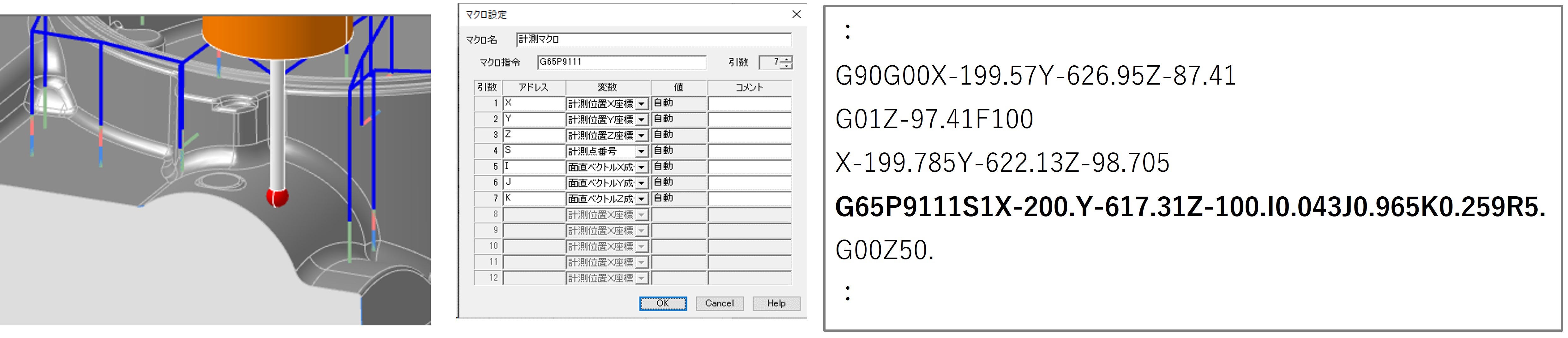Click the comment field for argument 7
The height and width of the screenshot is (338, 1568).
tap(749, 198)
